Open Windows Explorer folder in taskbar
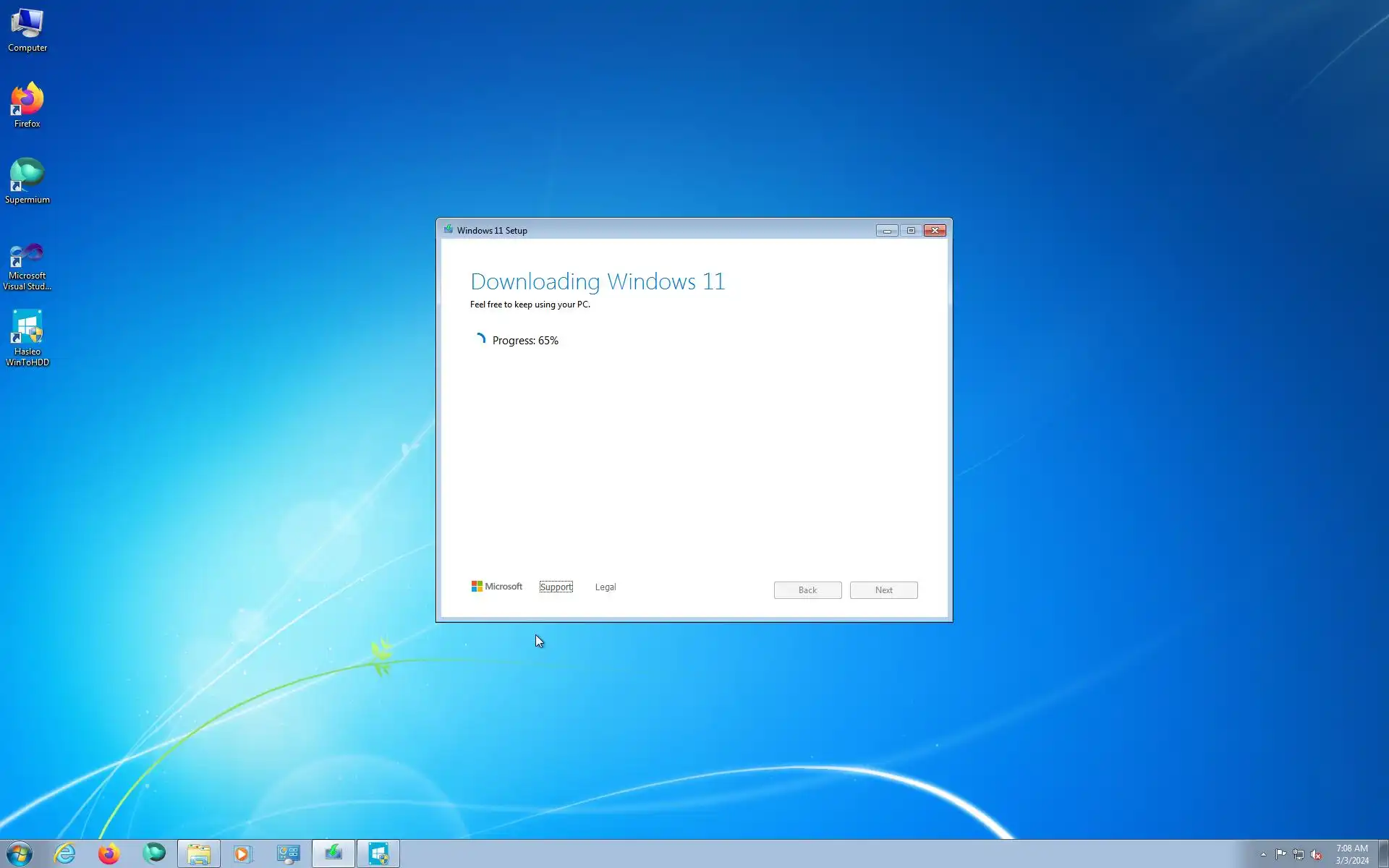The width and height of the screenshot is (1389, 868). pos(198,854)
